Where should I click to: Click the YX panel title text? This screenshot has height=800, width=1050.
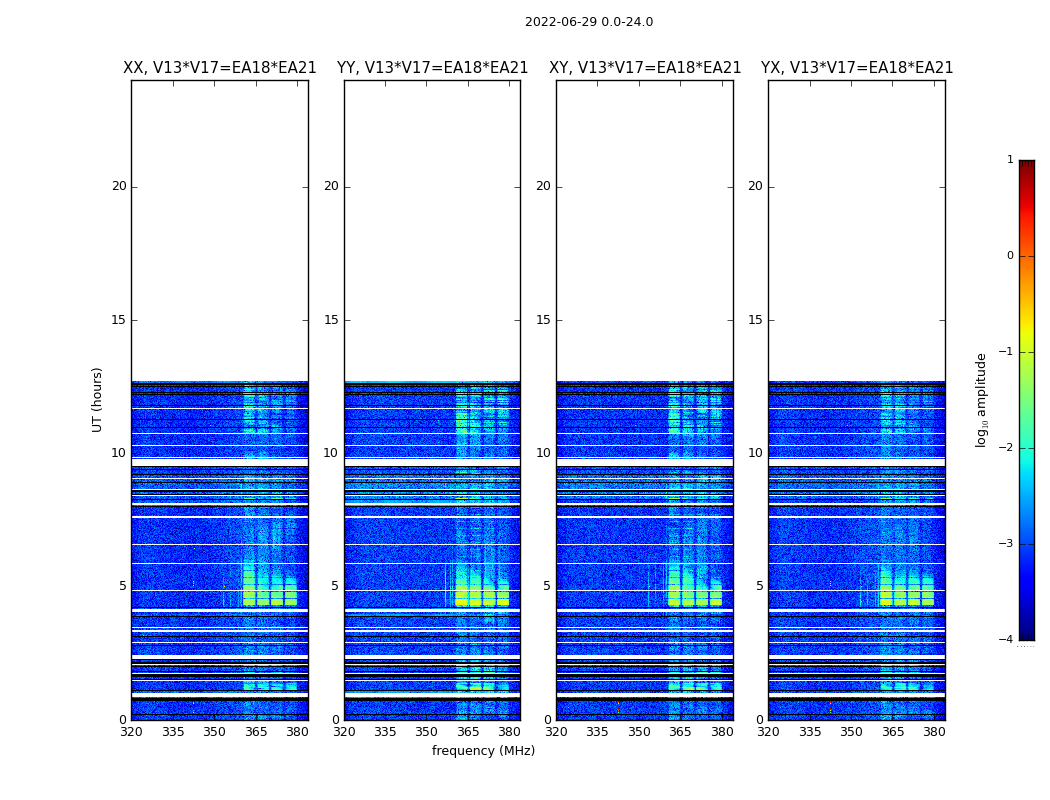click(x=857, y=68)
